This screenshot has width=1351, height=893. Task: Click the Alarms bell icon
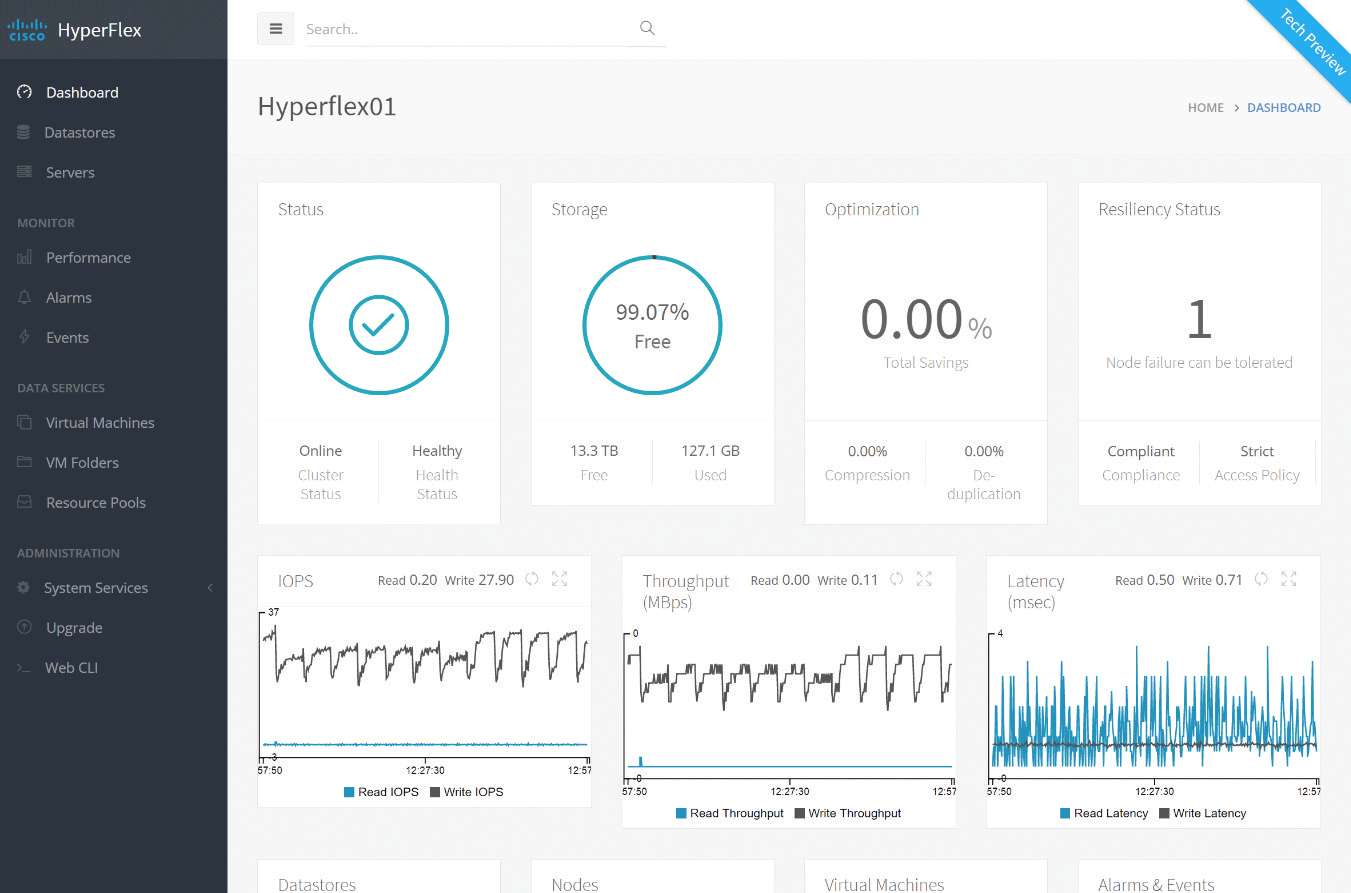25,297
